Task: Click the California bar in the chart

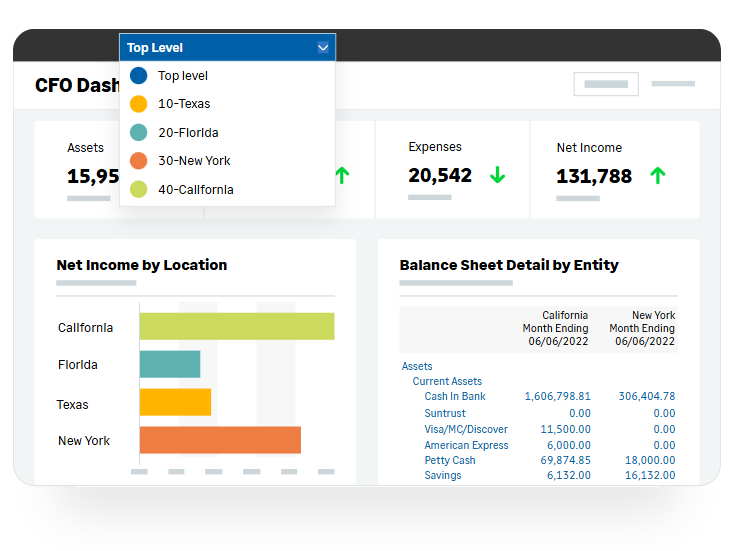Action: click(x=237, y=326)
